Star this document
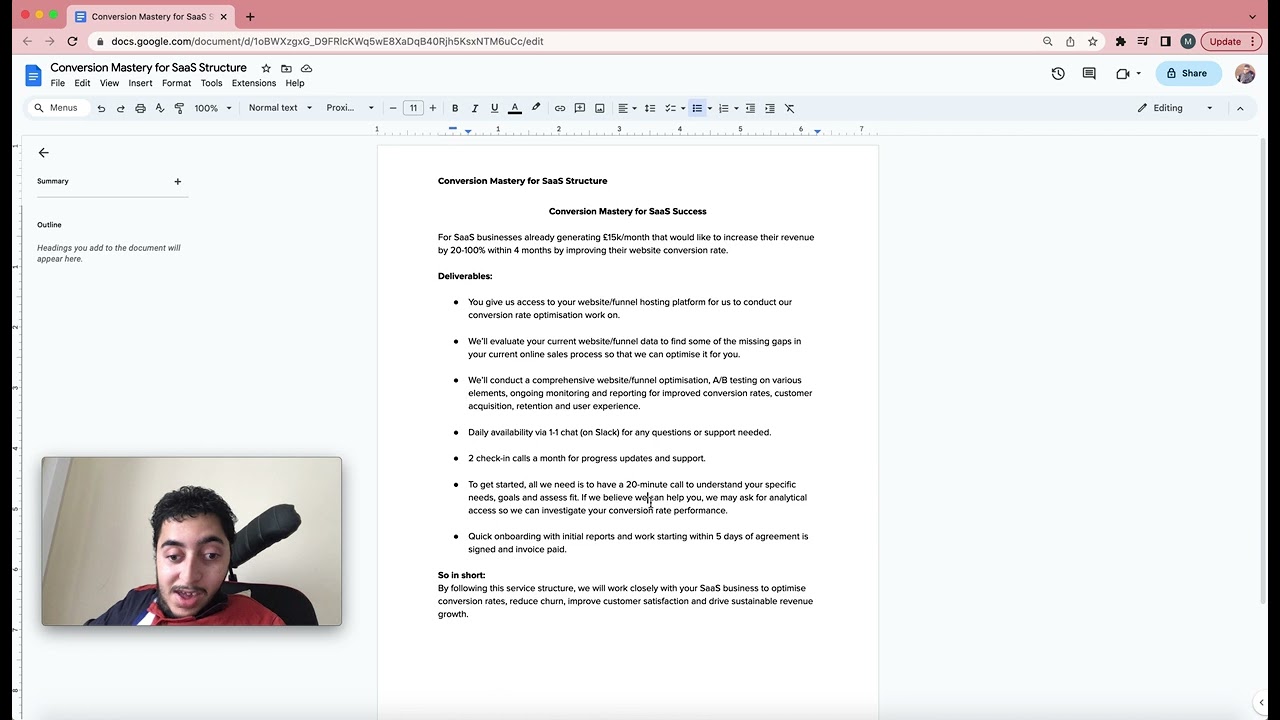1280x720 pixels. [x=266, y=68]
